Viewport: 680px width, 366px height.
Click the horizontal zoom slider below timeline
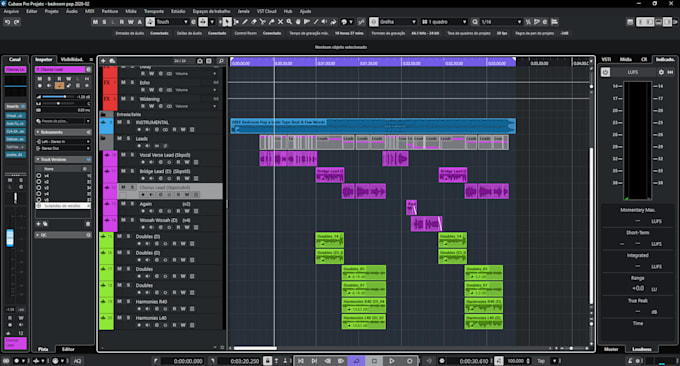click(x=571, y=348)
